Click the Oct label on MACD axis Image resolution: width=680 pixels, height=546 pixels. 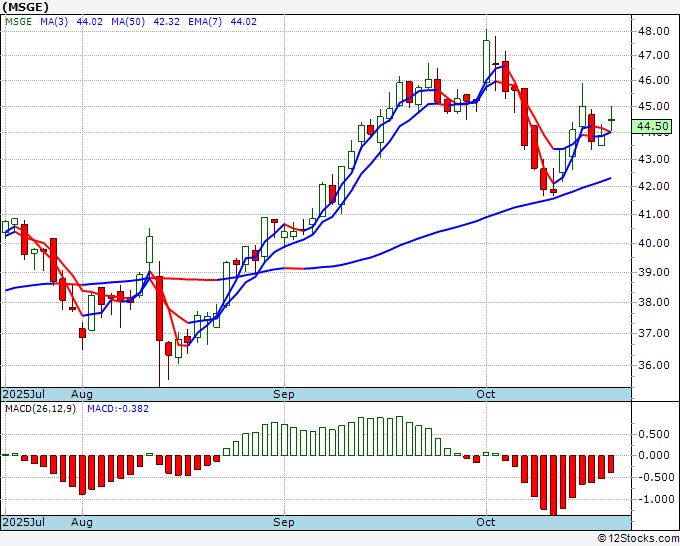[x=485, y=522]
